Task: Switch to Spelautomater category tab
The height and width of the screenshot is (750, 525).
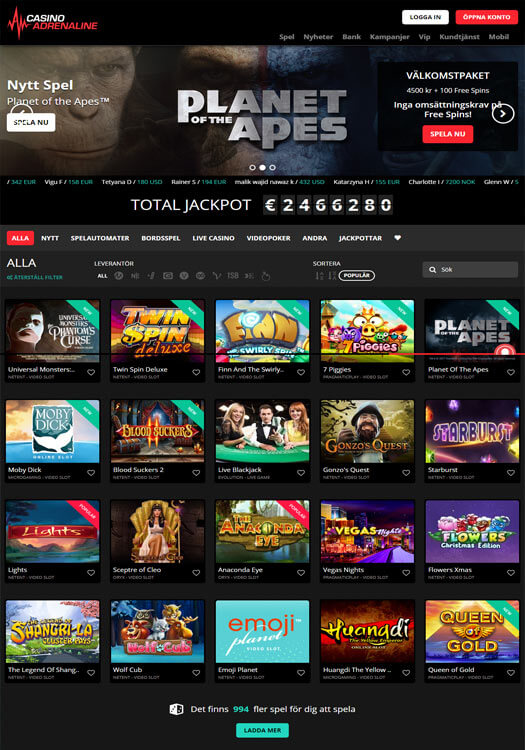Action: 100,238
